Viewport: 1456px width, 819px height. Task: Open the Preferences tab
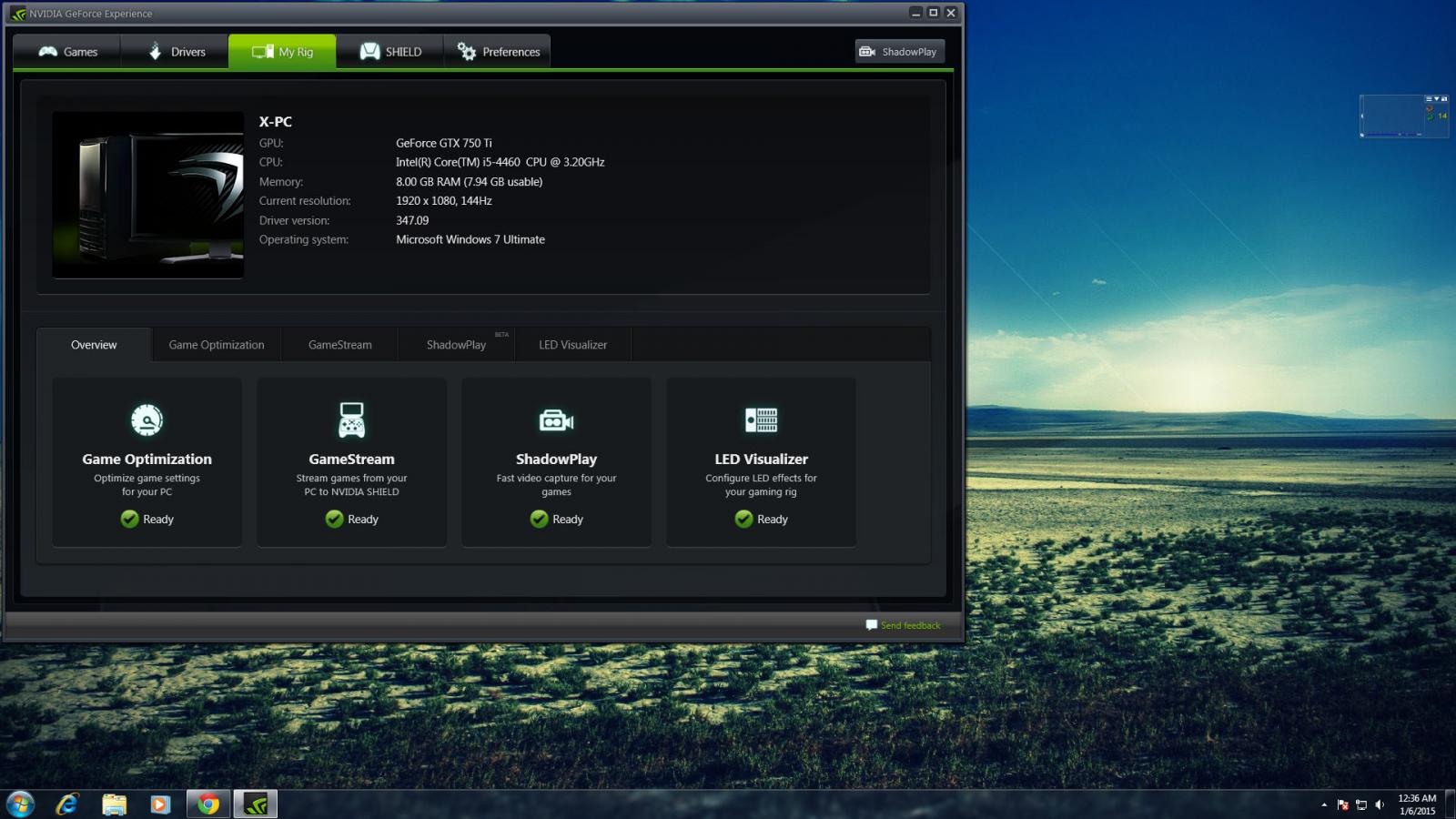click(x=497, y=52)
